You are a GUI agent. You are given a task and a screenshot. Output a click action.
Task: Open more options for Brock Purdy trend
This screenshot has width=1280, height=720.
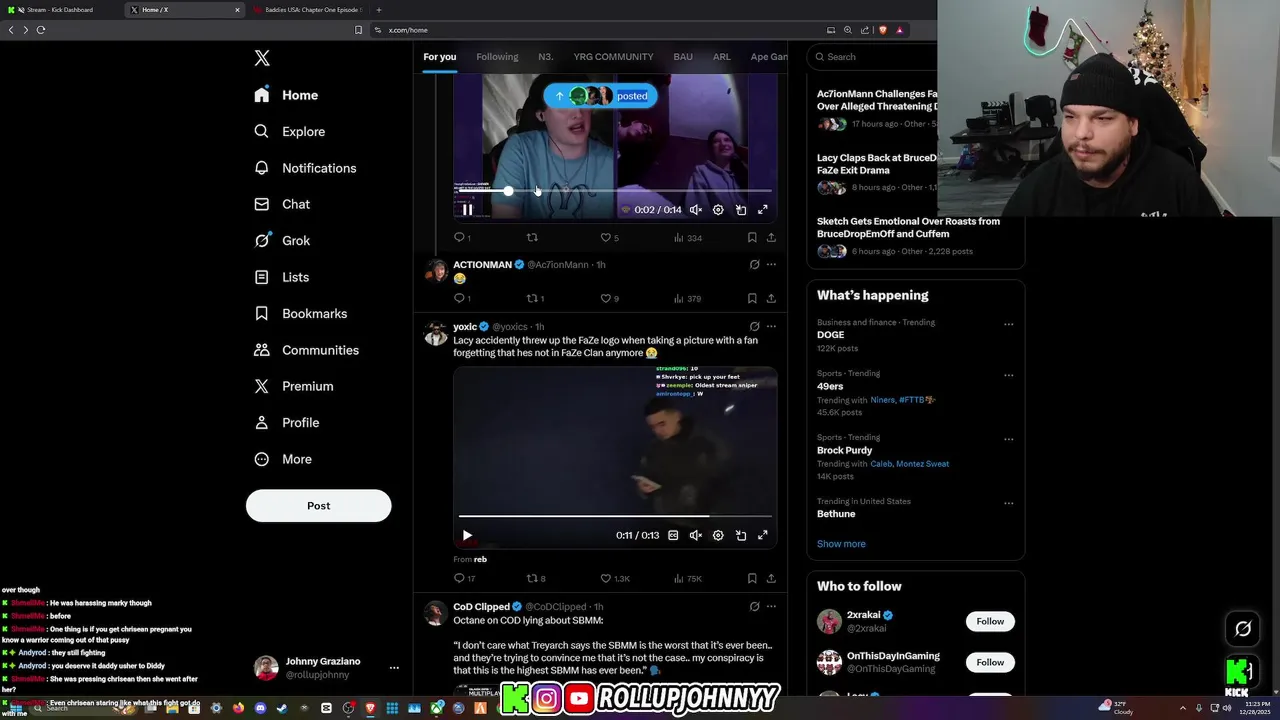point(1008,439)
